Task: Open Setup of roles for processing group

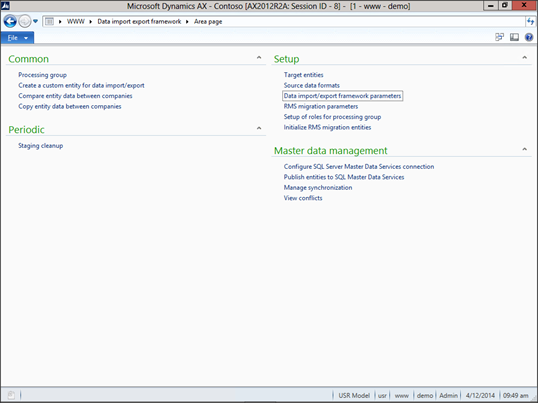Action: click(332, 117)
